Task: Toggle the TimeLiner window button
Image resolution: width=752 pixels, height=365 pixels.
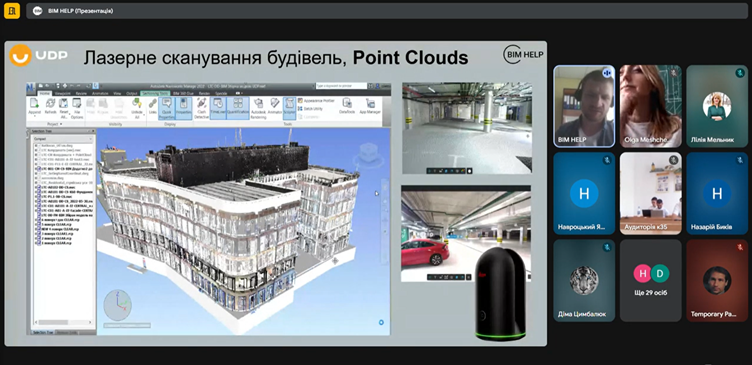Action: [218, 108]
